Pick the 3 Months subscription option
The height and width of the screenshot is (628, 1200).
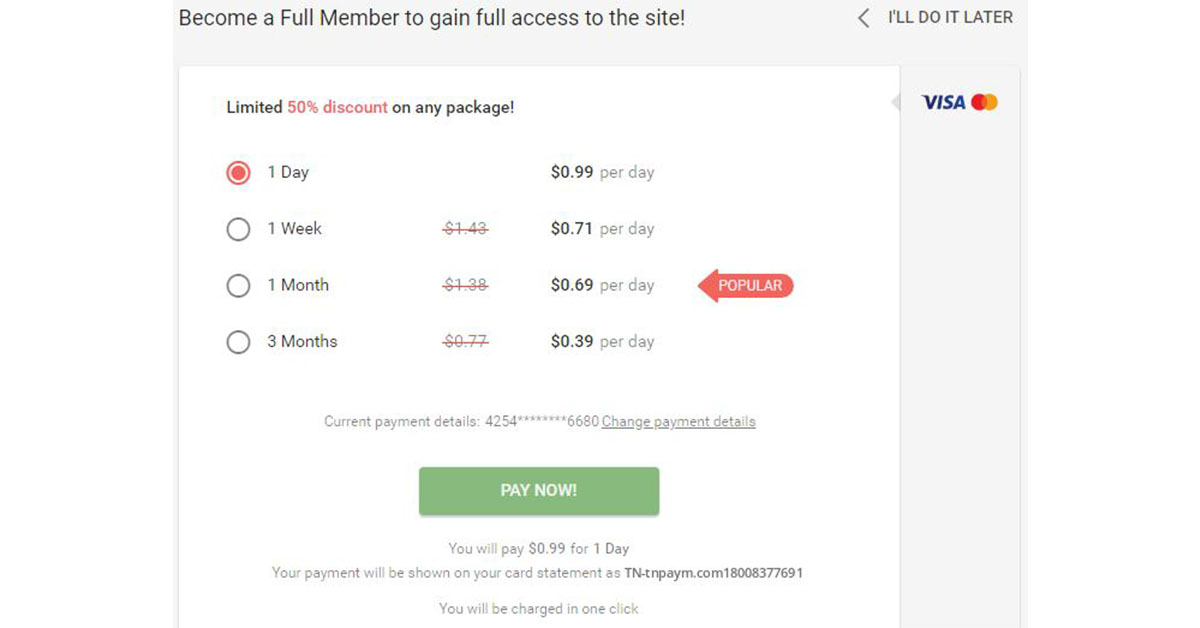tap(238, 341)
